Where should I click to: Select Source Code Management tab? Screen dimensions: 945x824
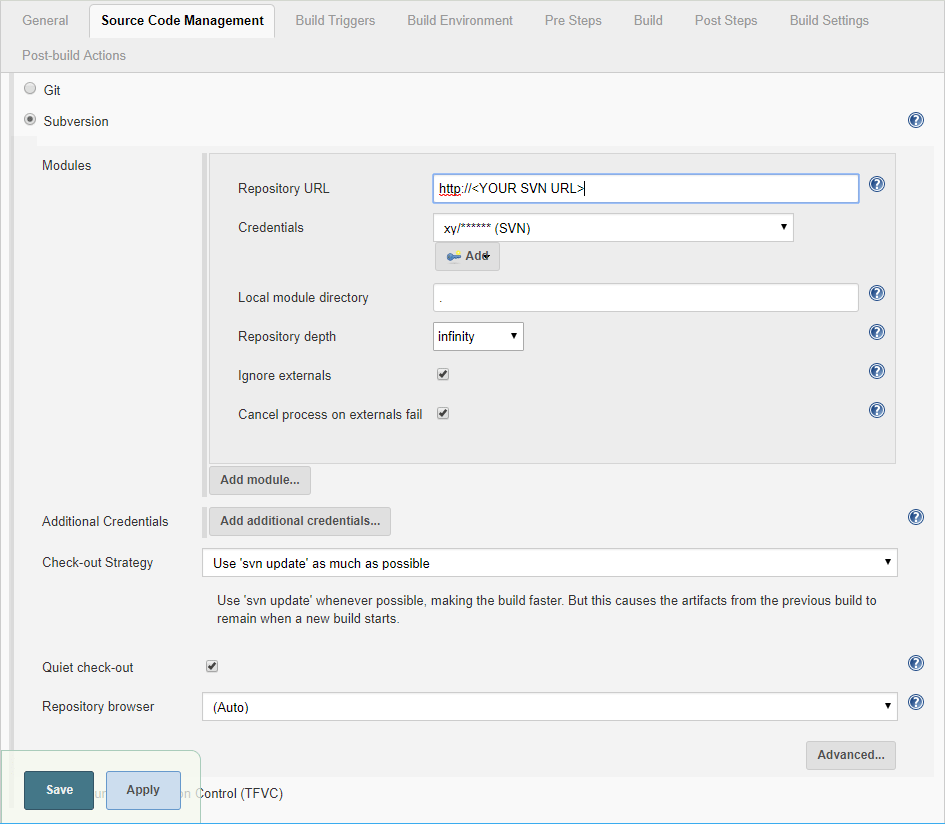tap(182, 20)
